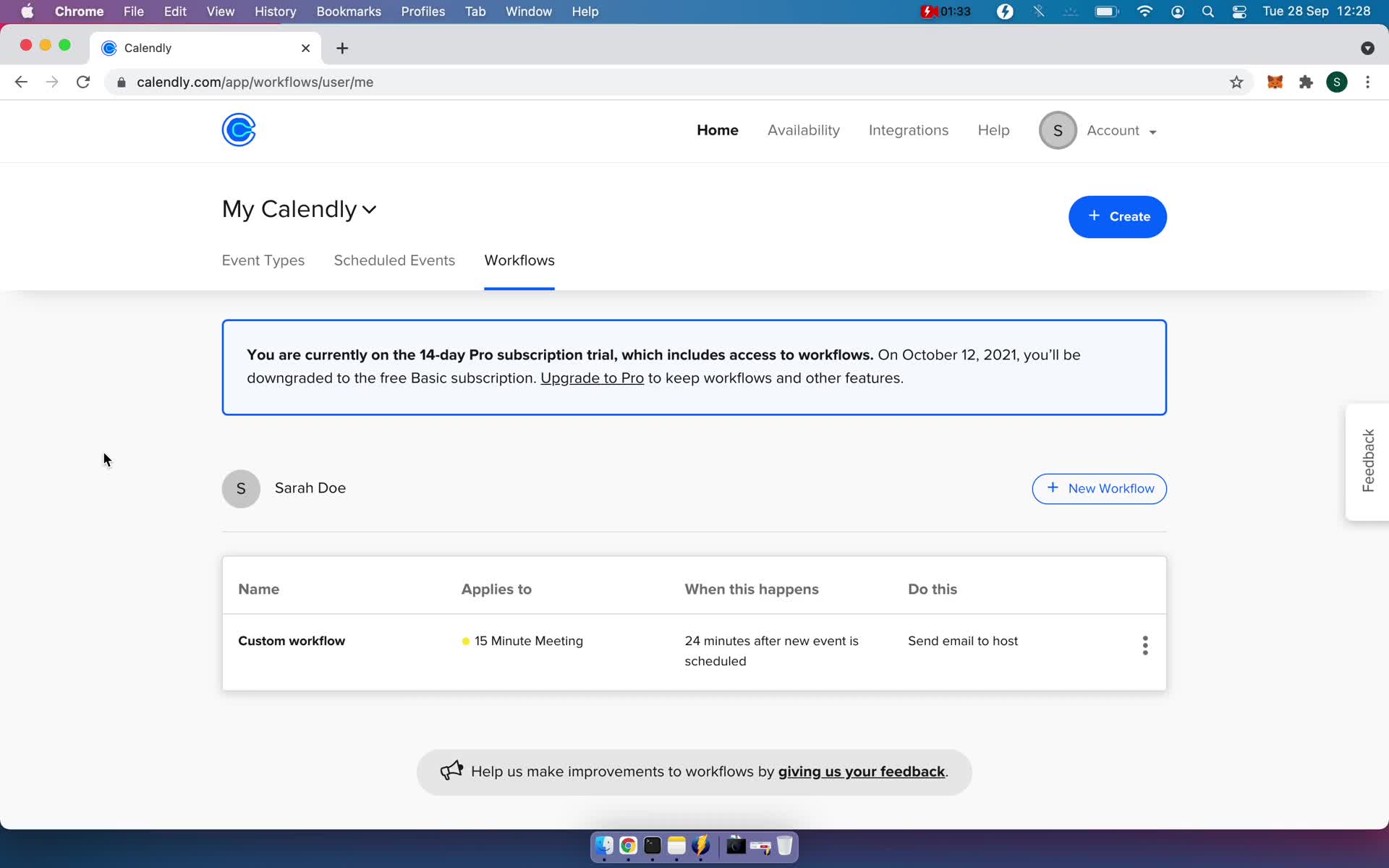Expand the My Calendly dropdown

point(369,210)
